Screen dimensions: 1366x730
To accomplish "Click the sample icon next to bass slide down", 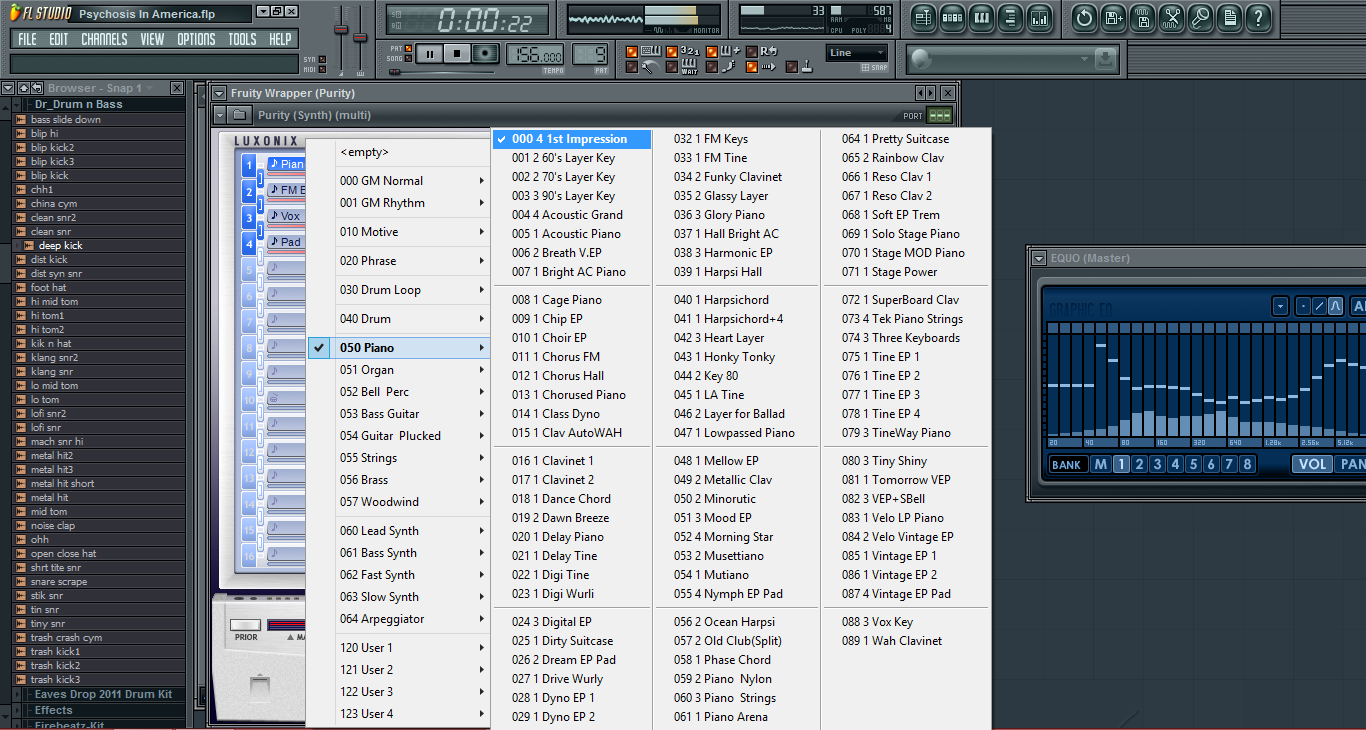I will tap(20, 119).
